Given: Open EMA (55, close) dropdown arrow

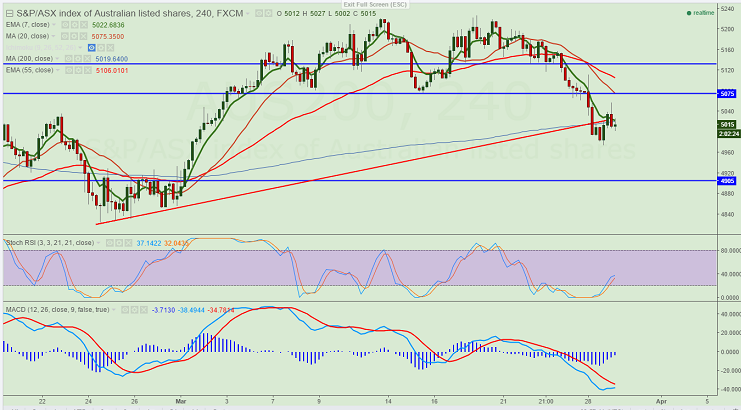Looking at the screenshot, I should [x=58, y=70].
